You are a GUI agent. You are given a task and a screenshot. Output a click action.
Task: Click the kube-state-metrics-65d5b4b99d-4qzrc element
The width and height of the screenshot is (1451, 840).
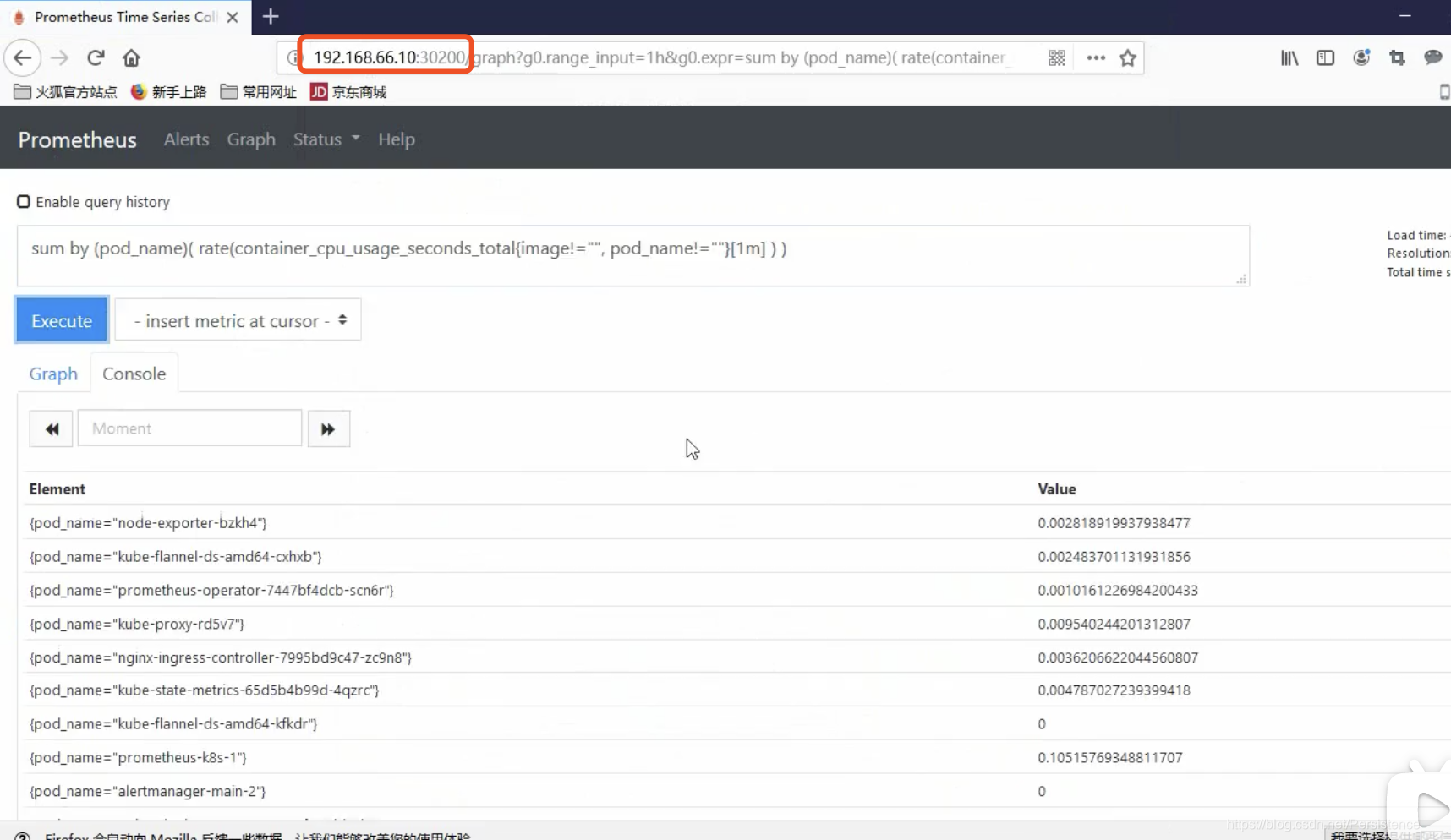[205, 690]
